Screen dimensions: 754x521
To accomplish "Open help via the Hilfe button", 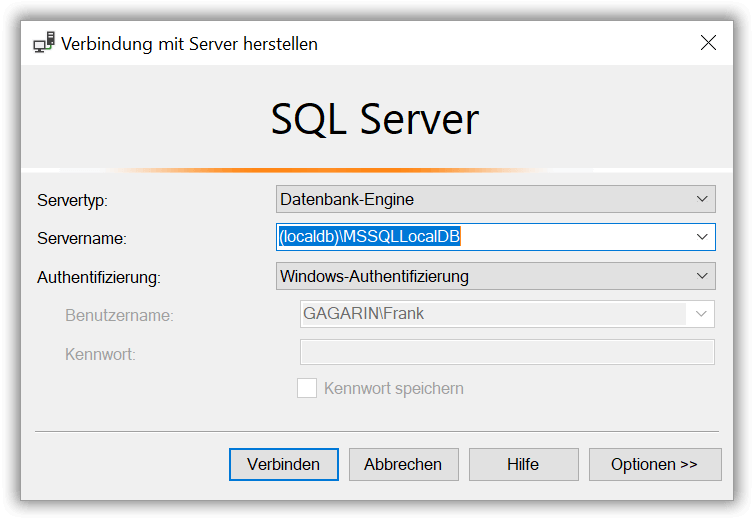I will pos(524,465).
